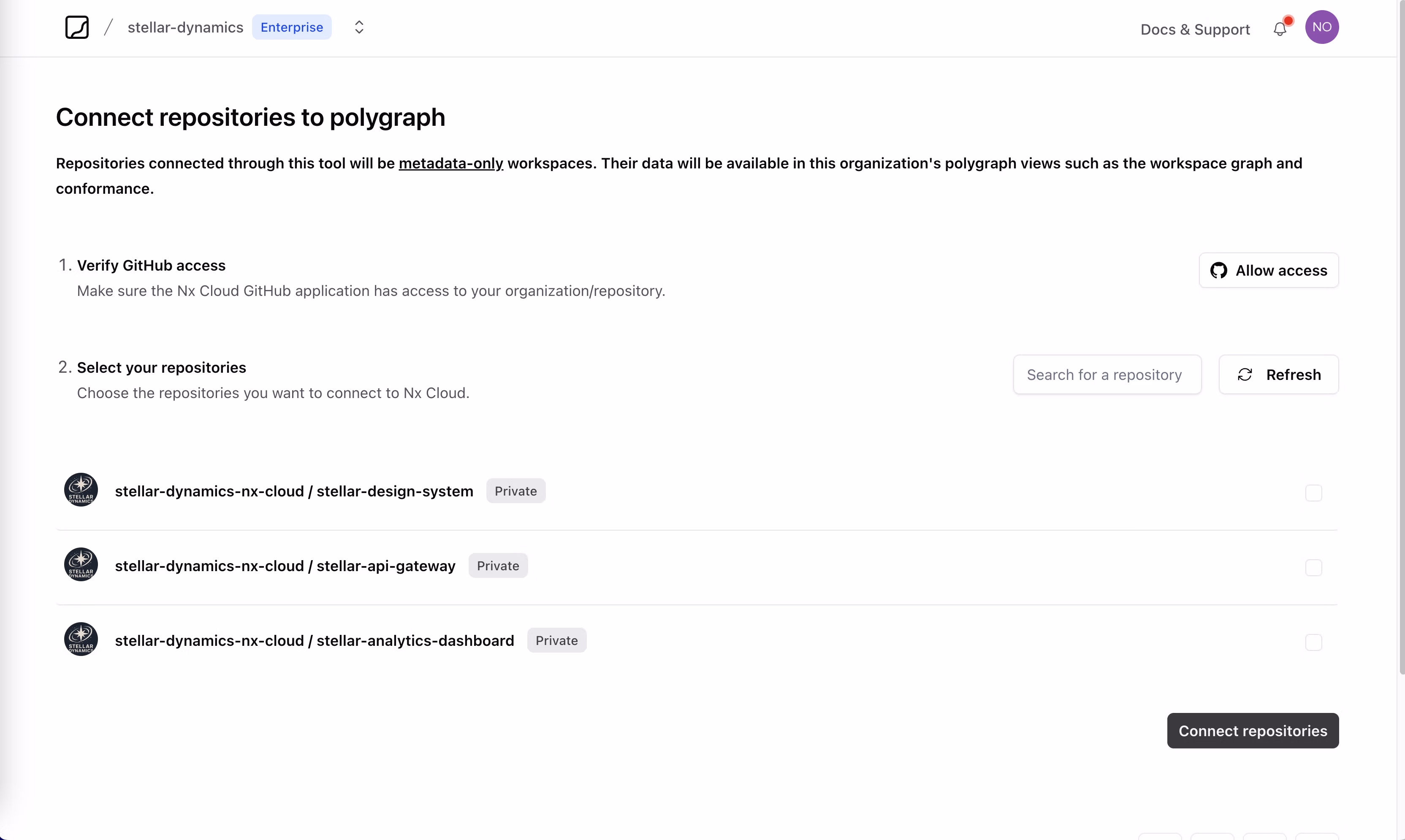Check the stellar-design-system repository checkbox

1313,493
